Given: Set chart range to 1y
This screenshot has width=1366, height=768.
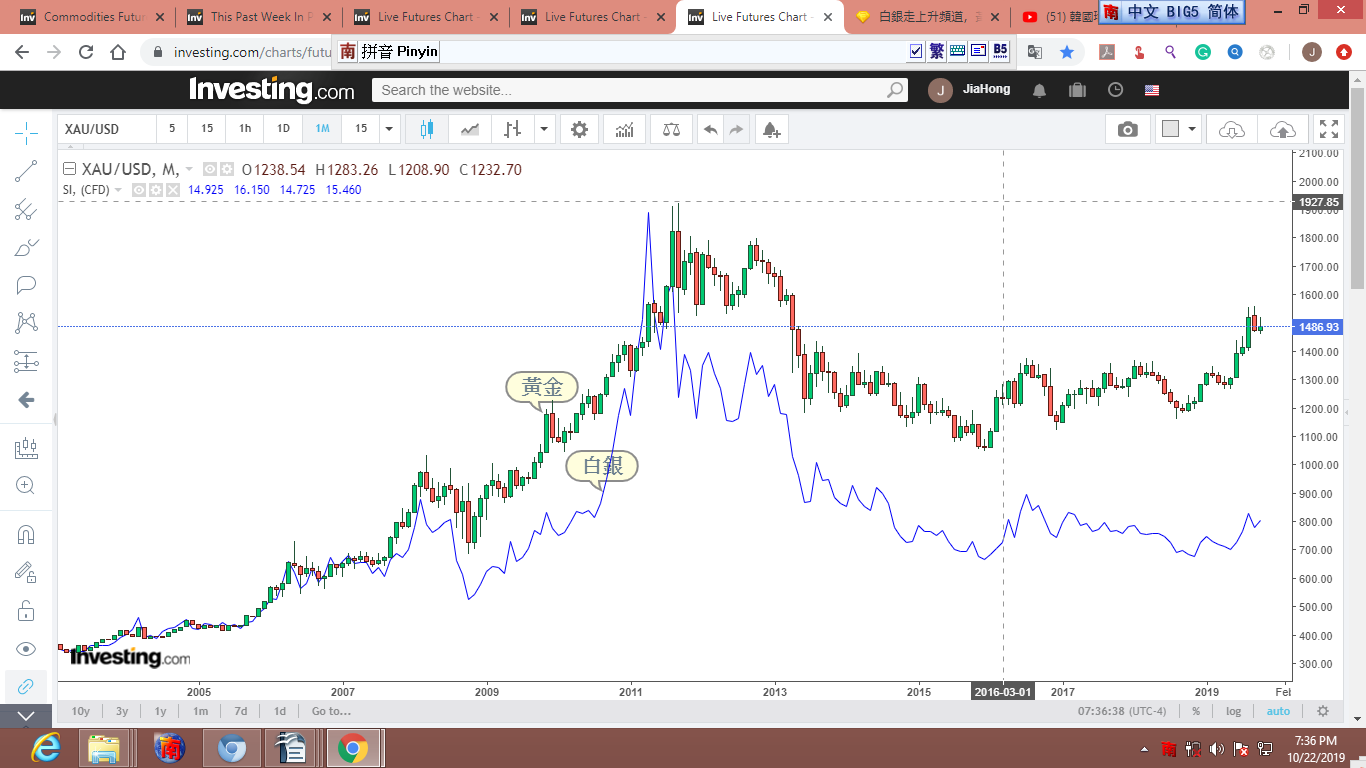Looking at the screenshot, I should (160, 712).
